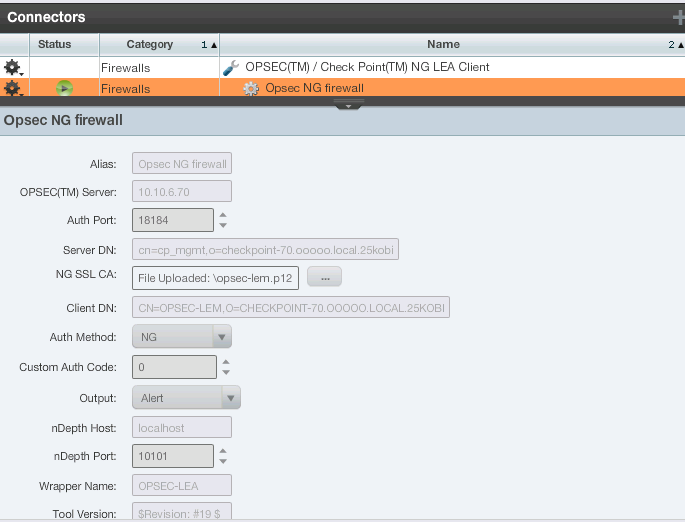
Task: Click the Server DN field
Action: (x=265, y=249)
